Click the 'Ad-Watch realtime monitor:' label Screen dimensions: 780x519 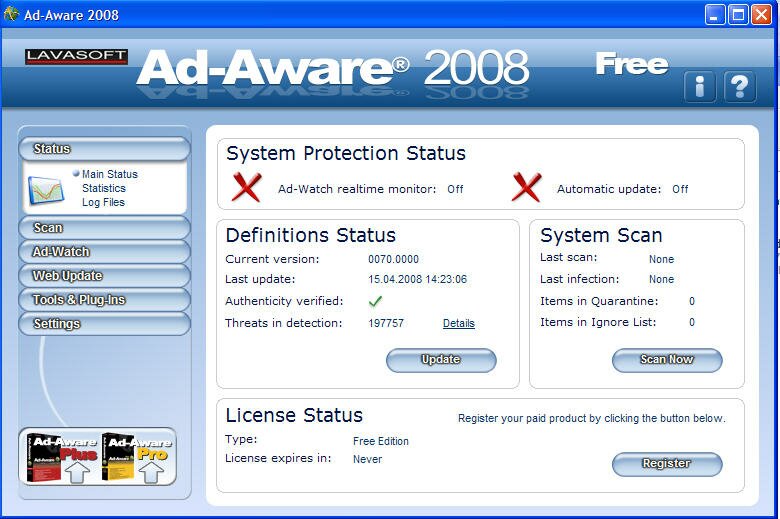[x=357, y=189]
